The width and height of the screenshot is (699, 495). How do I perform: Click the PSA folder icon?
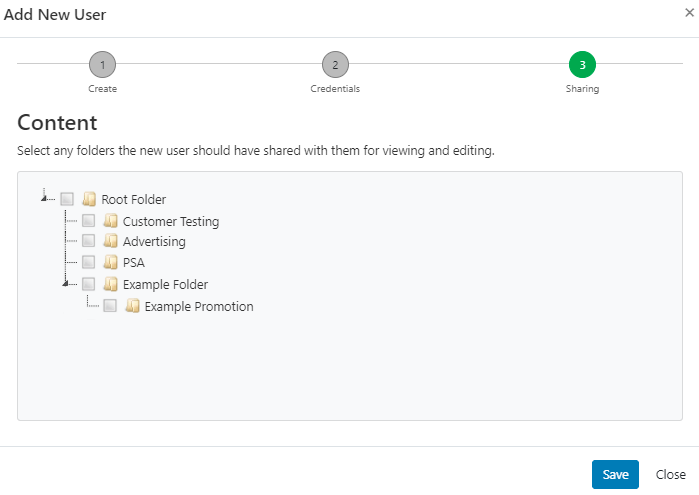coord(110,262)
